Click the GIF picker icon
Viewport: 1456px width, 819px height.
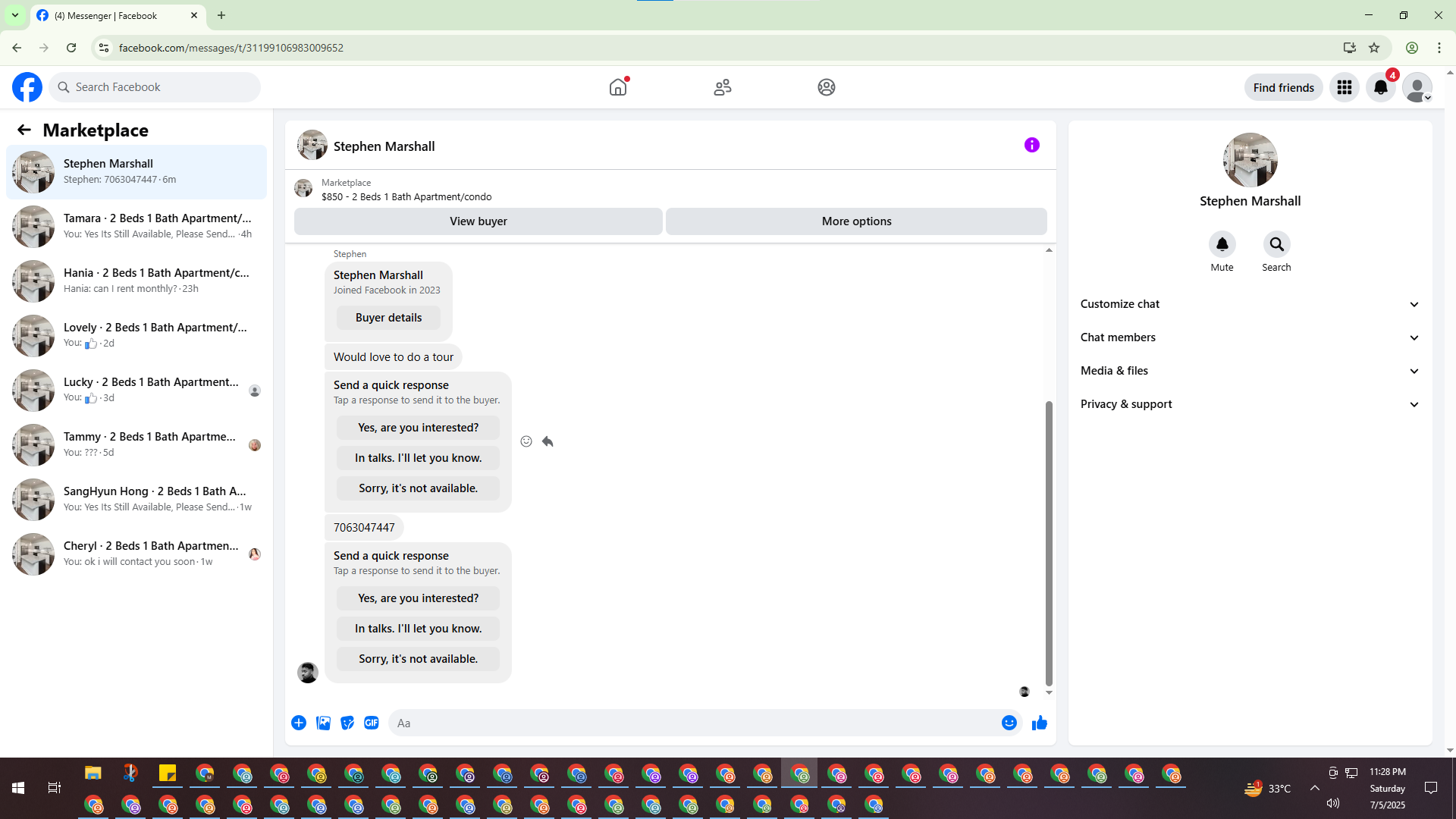pyautogui.click(x=371, y=723)
